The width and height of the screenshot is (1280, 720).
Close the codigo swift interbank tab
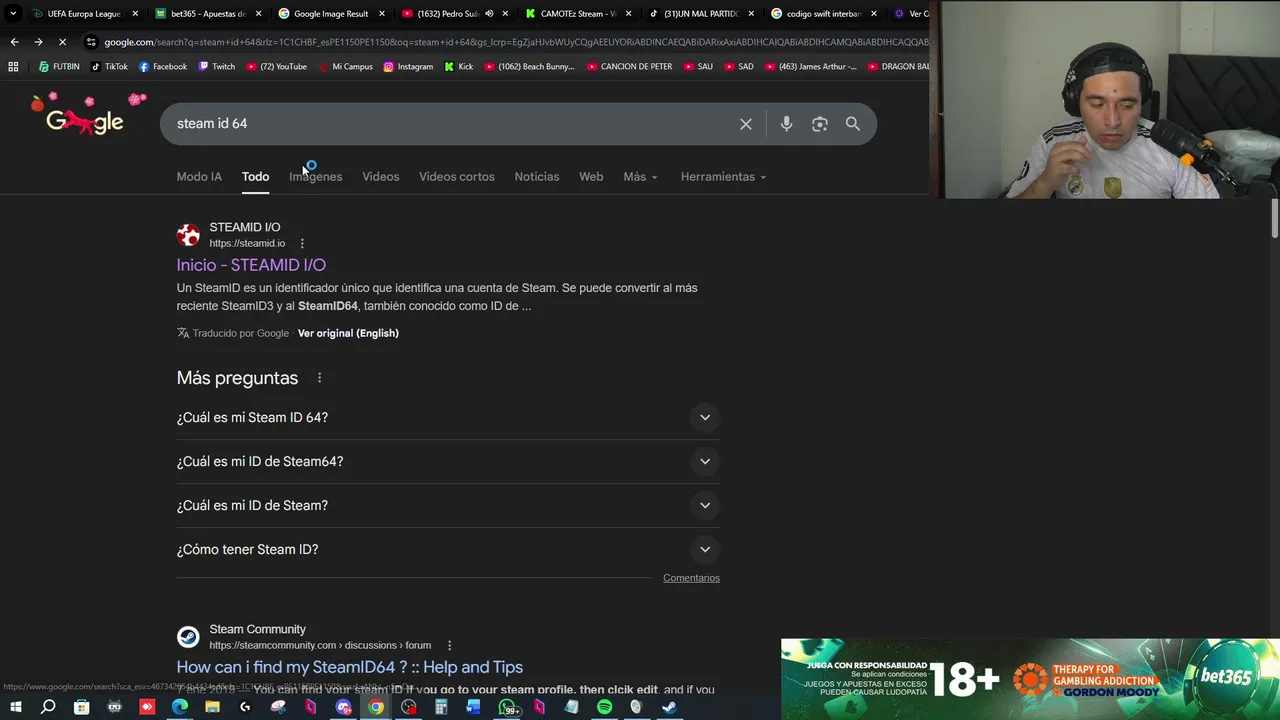[874, 14]
